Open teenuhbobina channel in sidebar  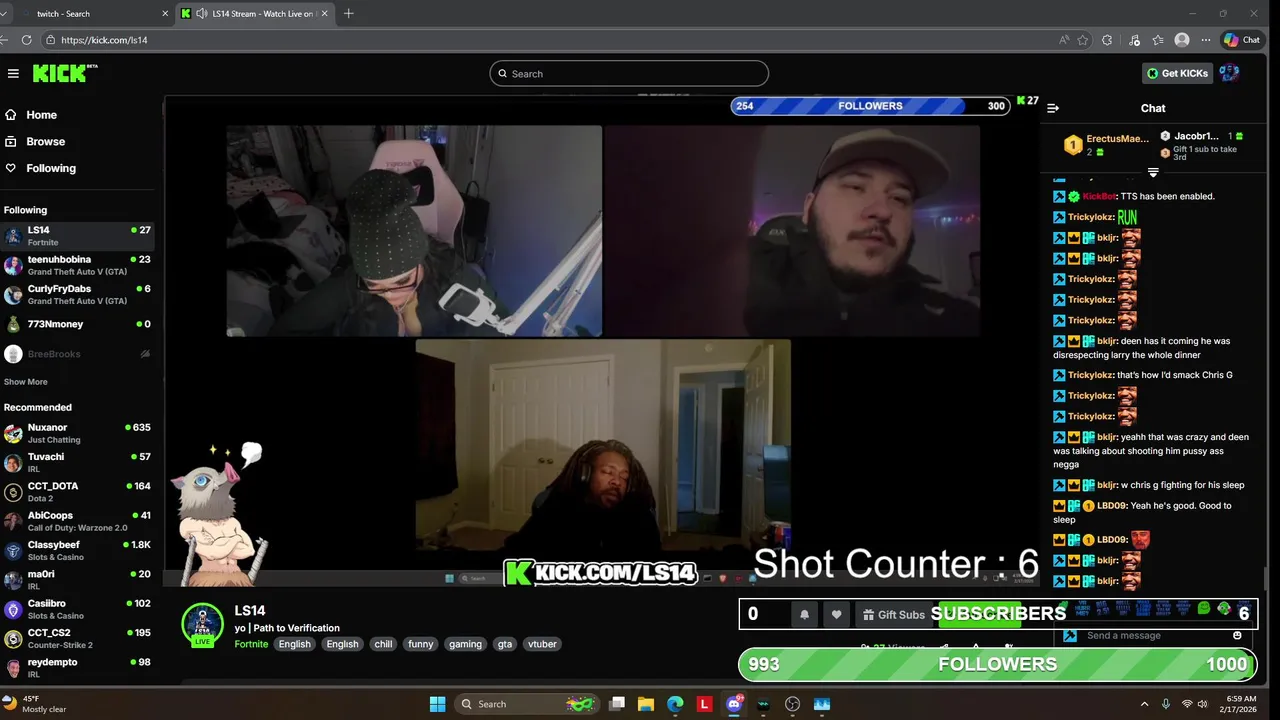(77, 265)
